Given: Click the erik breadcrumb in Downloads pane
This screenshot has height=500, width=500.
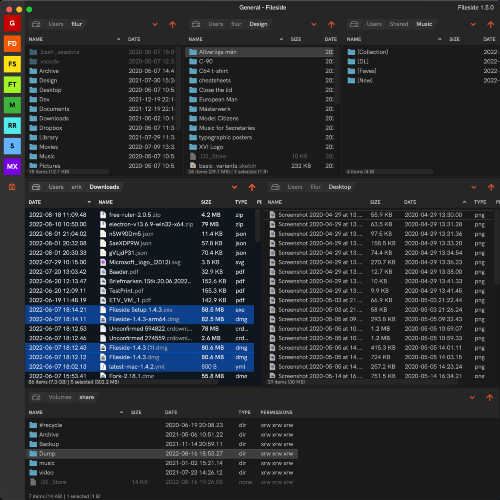Looking at the screenshot, I should point(76,187).
